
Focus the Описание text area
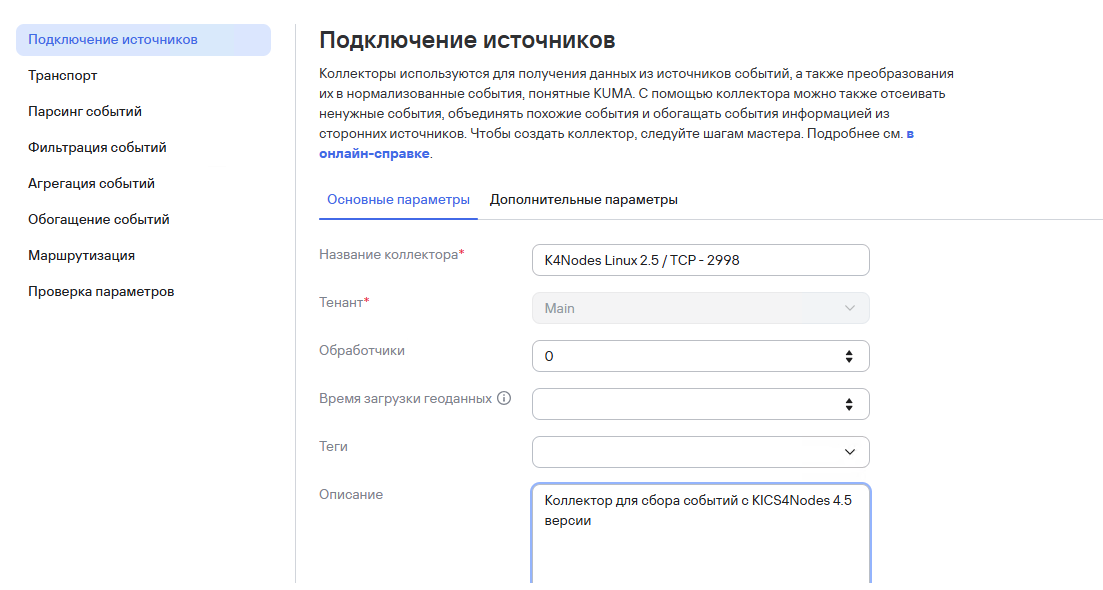[701, 533]
